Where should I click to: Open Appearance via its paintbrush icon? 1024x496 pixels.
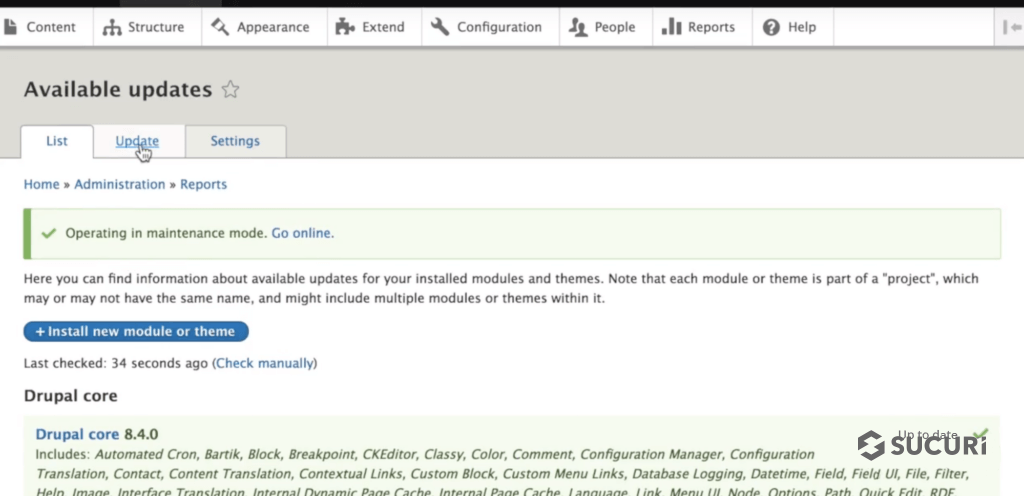click(220, 27)
